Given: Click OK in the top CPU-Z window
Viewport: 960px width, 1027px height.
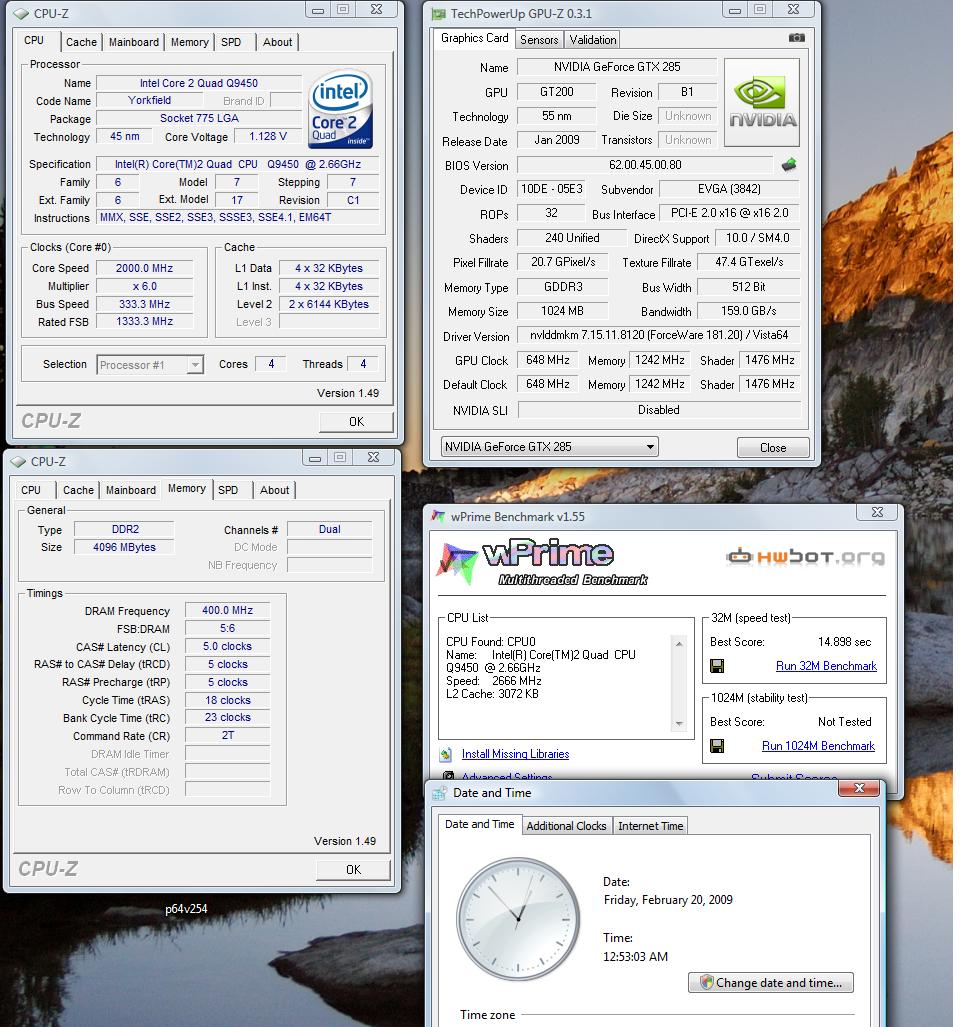Looking at the screenshot, I should pos(356,422).
